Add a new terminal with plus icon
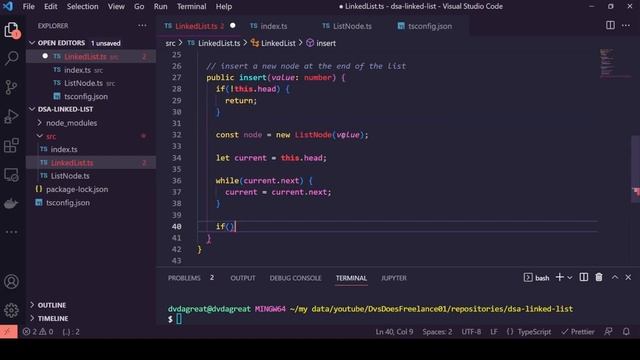This screenshot has width=640, height=360. 560,278
